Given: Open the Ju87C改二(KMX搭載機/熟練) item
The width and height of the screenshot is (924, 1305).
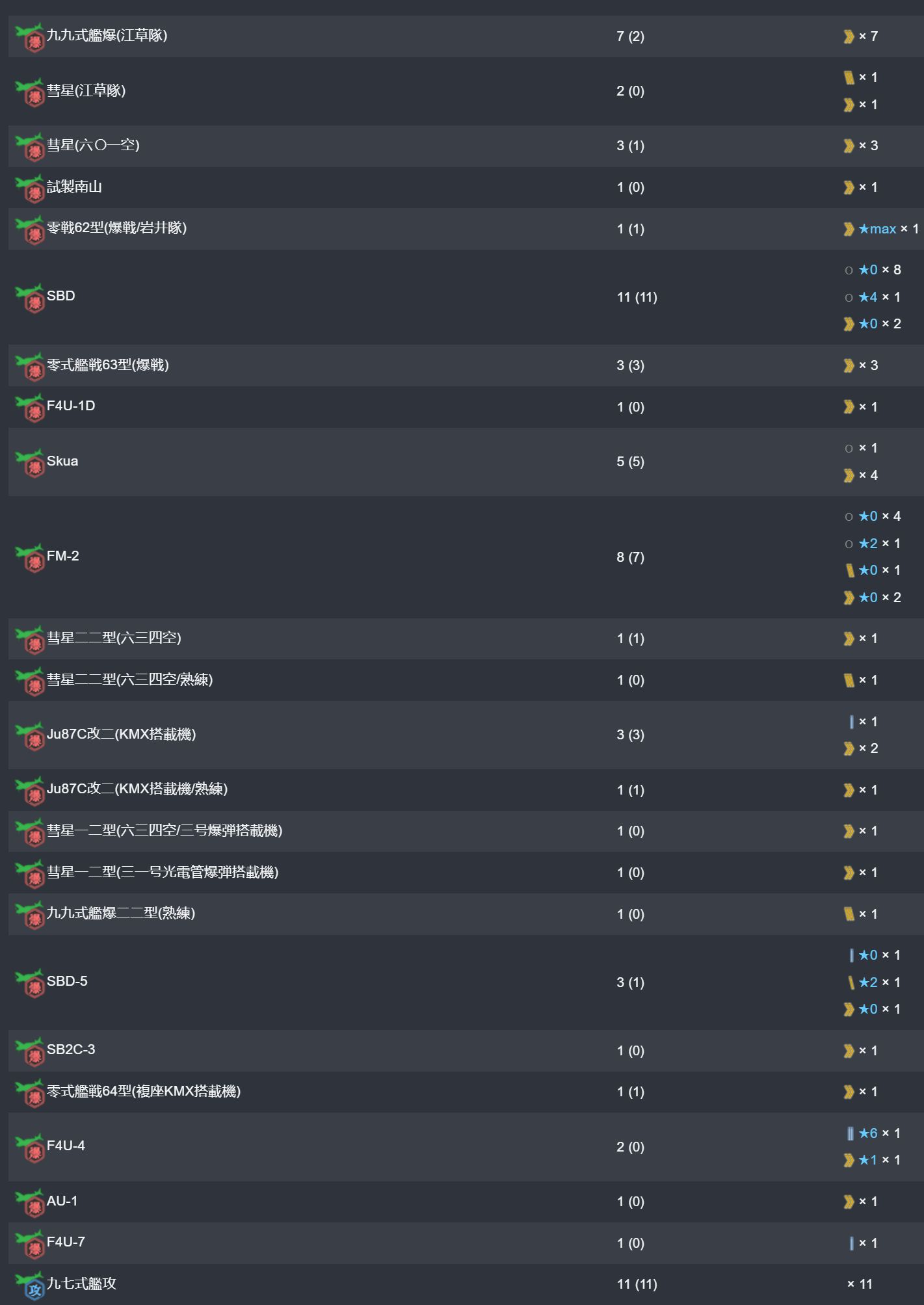Looking at the screenshot, I should click(x=137, y=789).
